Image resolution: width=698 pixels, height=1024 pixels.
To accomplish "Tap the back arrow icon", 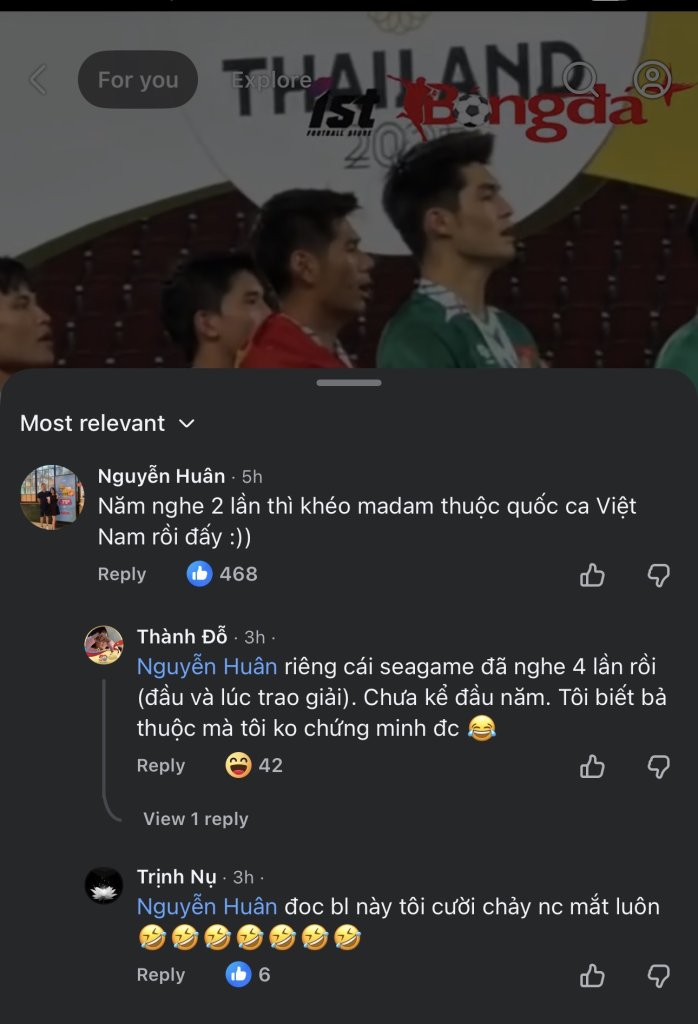I will [38, 80].
